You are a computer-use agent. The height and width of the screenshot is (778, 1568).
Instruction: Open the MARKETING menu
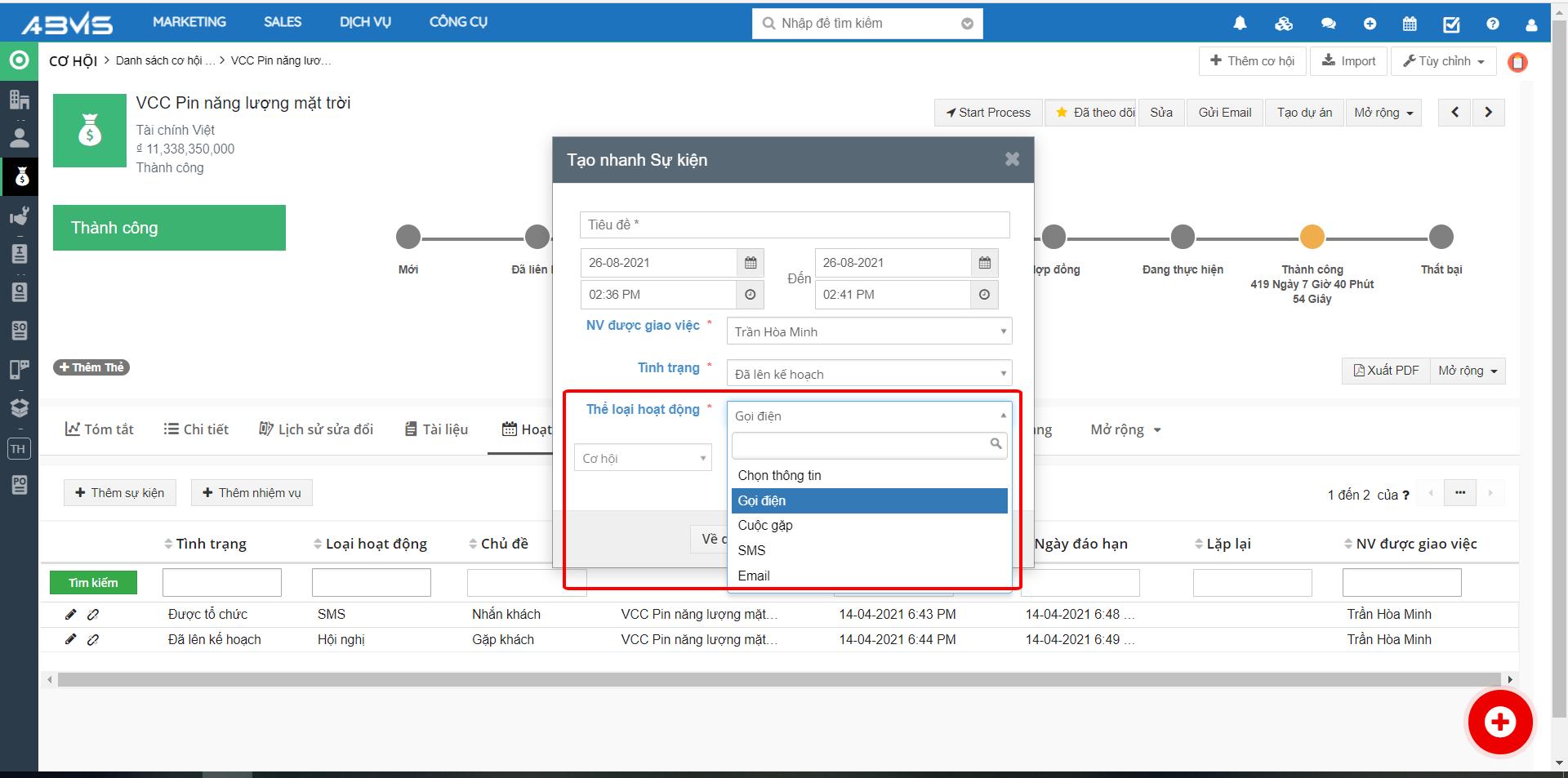189,22
